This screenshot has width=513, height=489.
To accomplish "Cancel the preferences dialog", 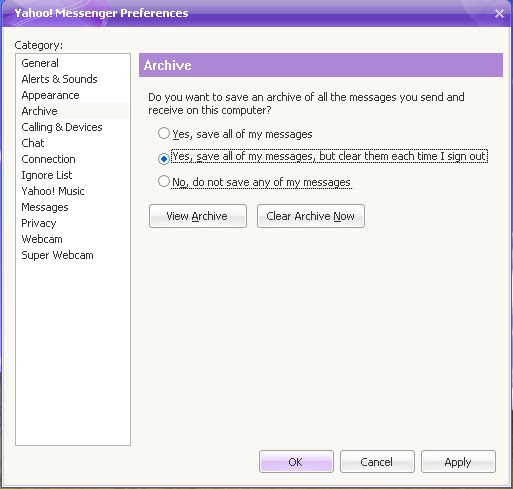I will pyautogui.click(x=377, y=462).
